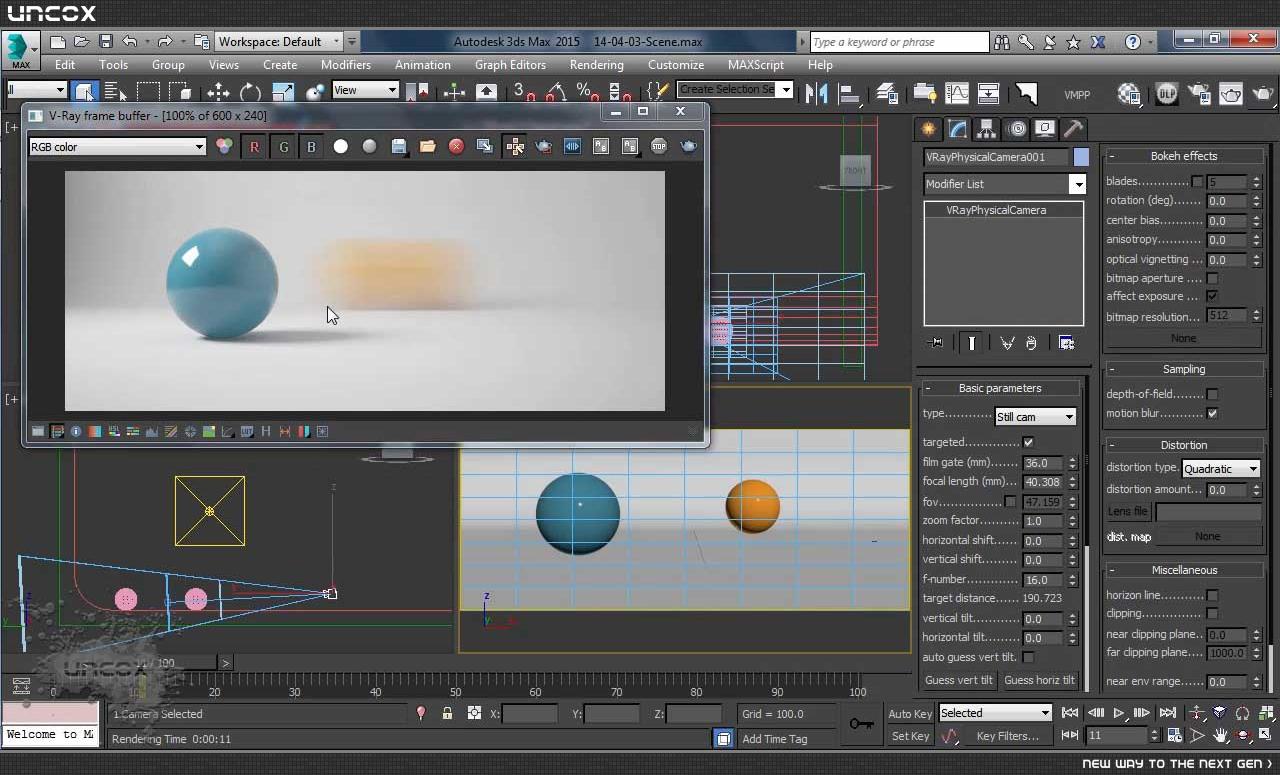Clear image in V-Ray frame buffer
Image resolution: width=1280 pixels, height=775 pixels.
click(x=456, y=147)
